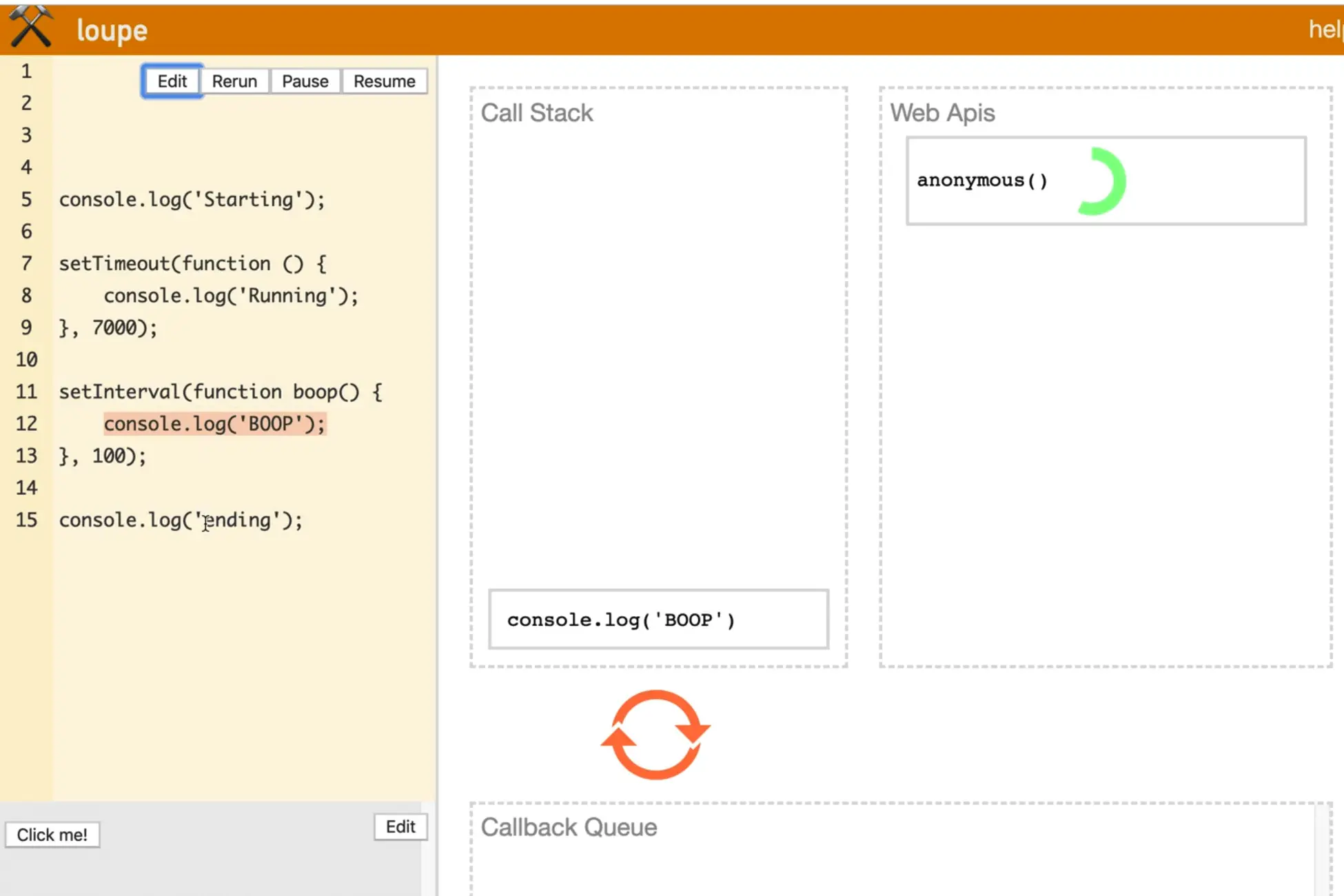The width and height of the screenshot is (1344, 896).
Task: Pause the code execution
Action: (305, 81)
